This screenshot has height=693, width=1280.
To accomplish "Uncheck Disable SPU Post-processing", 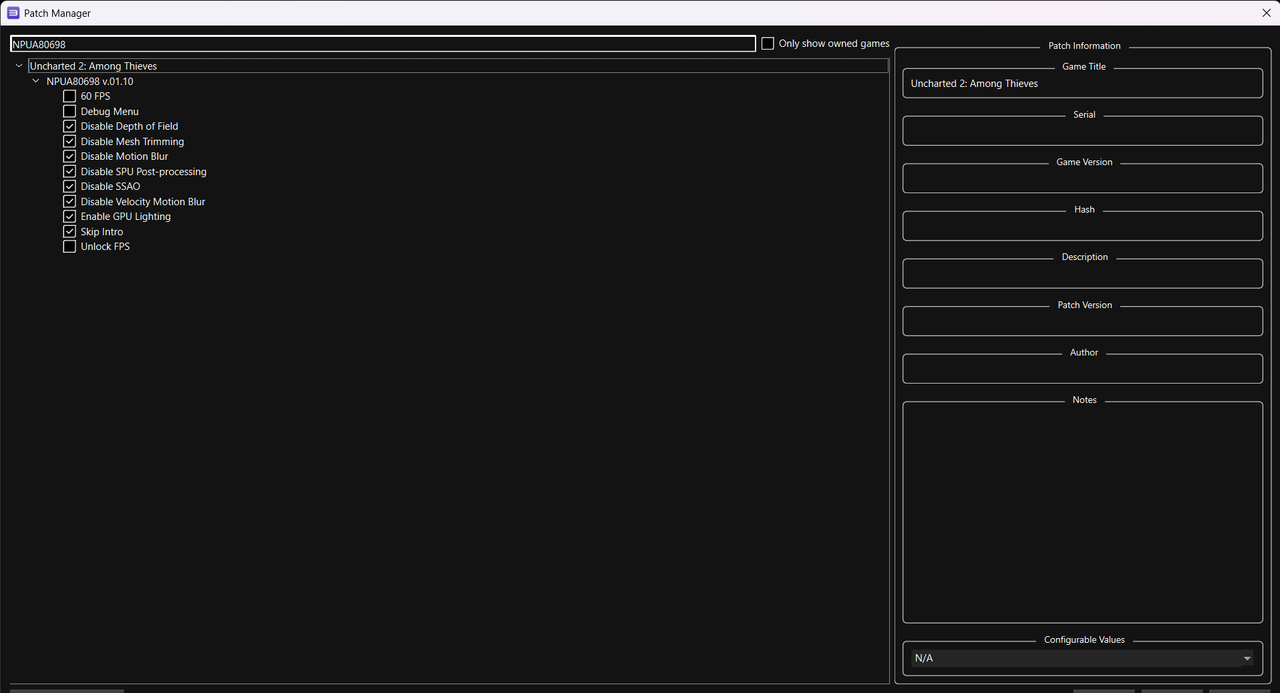I will pos(70,171).
